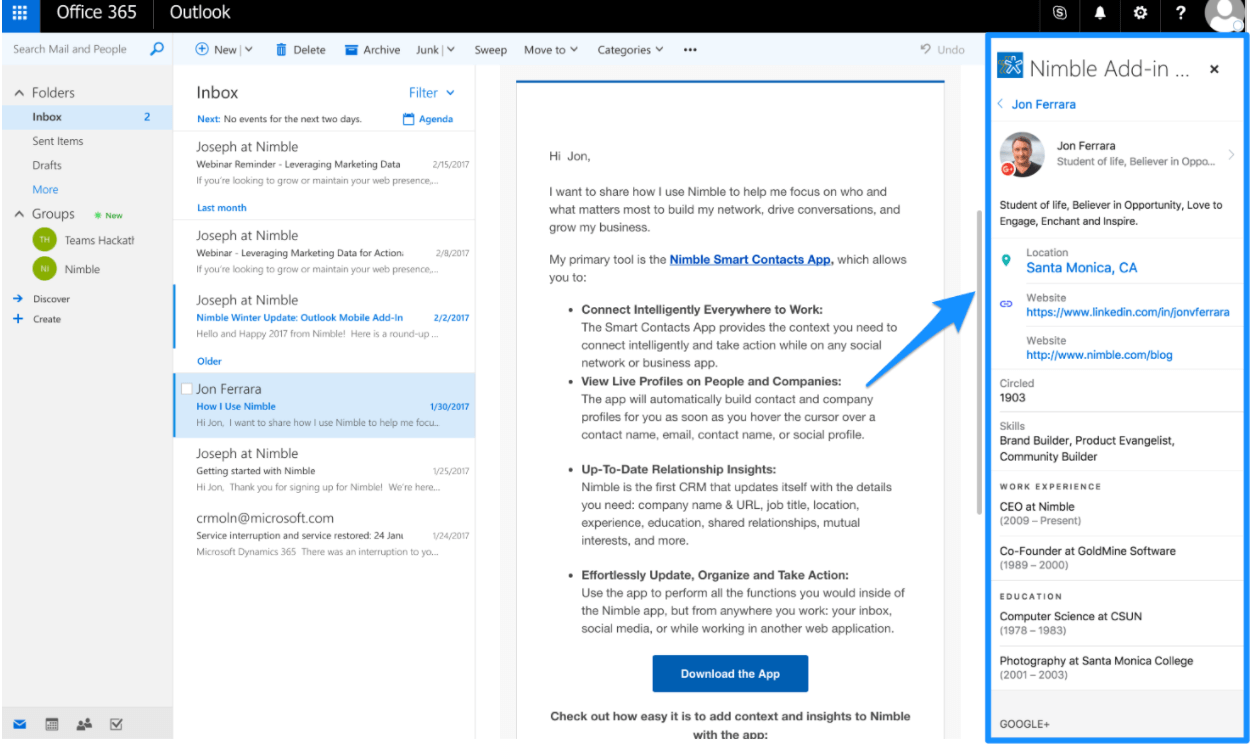Click Outlook in the header
This screenshot has width=1250, height=744.
pyautogui.click(x=200, y=13)
